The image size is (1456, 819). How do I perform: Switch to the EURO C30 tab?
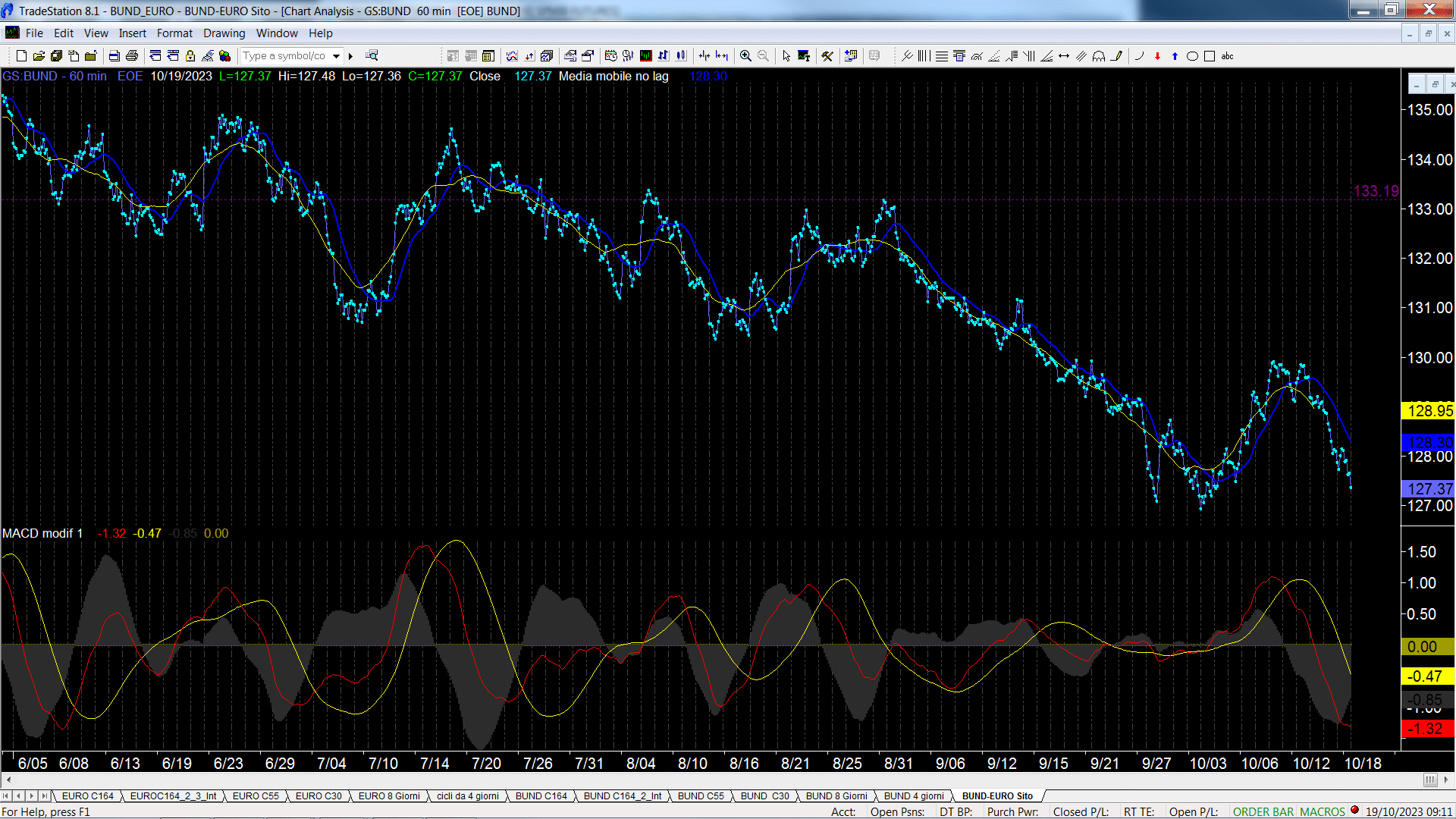[318, 795]
